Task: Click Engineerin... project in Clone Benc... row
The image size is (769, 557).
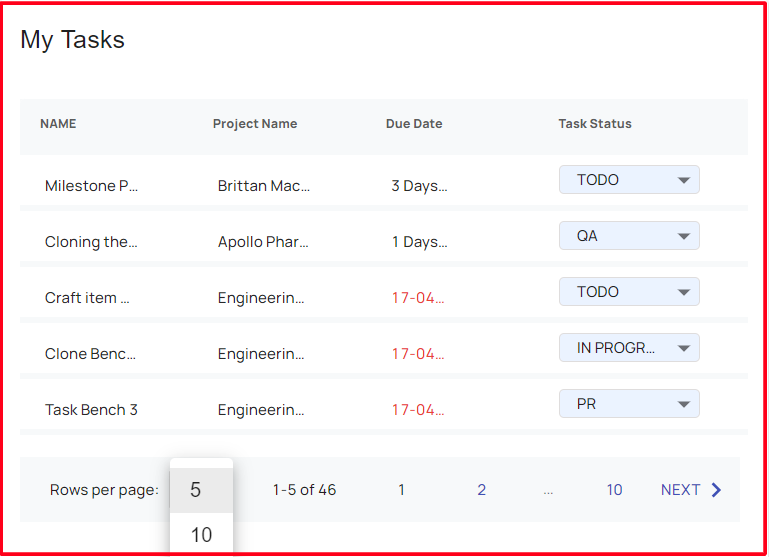Action: point(261,354)
